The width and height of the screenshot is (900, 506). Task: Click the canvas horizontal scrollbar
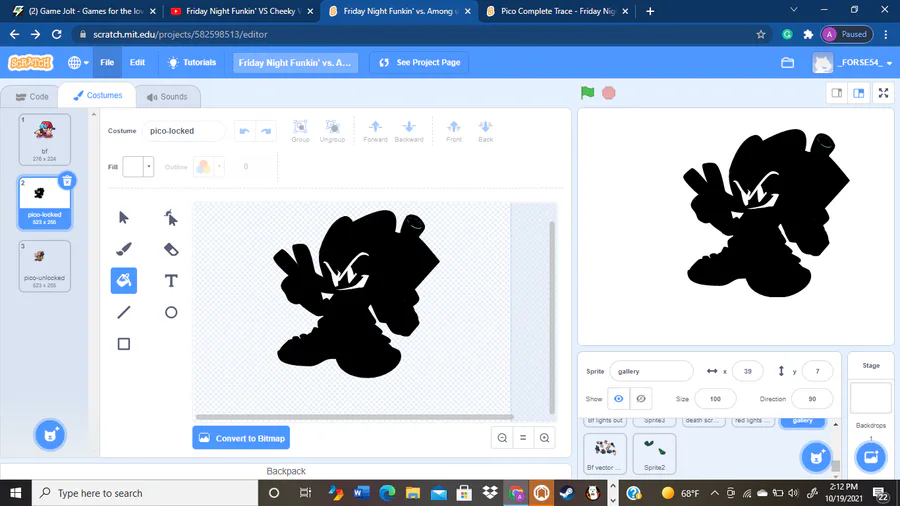(354, 417)
